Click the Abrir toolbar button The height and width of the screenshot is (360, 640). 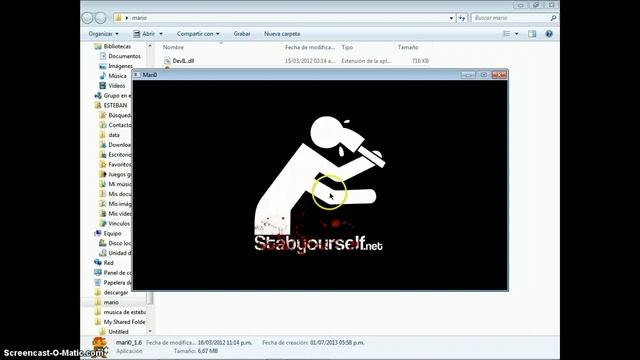click(144, 34)
